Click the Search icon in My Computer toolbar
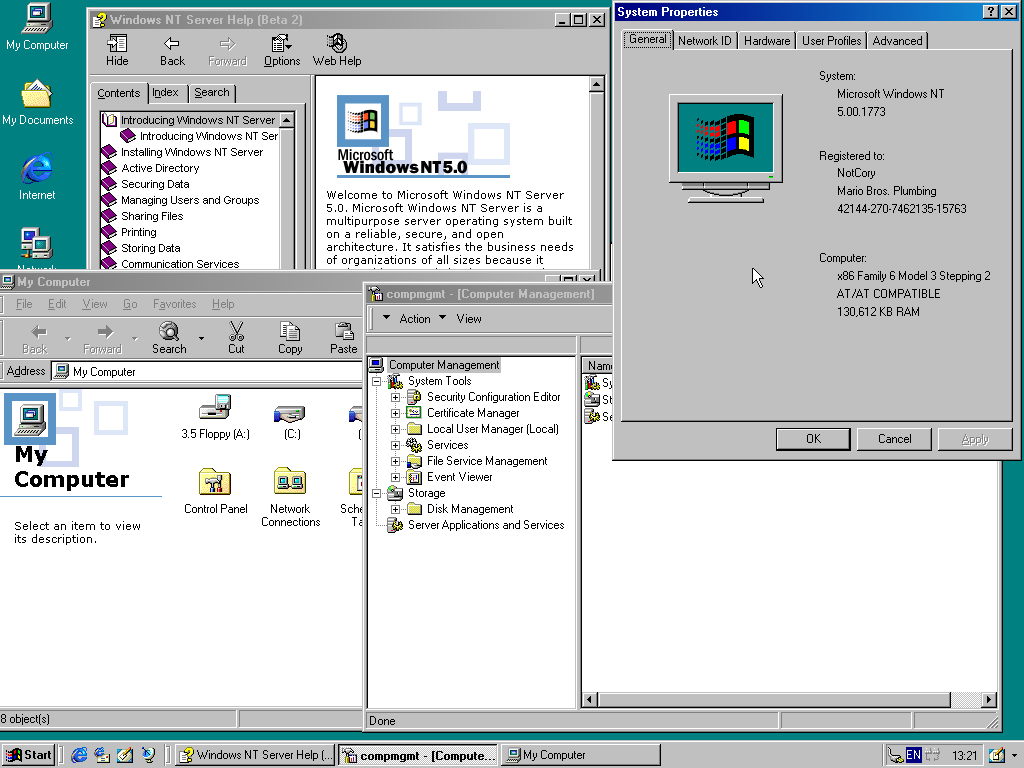 pos(169,332)
